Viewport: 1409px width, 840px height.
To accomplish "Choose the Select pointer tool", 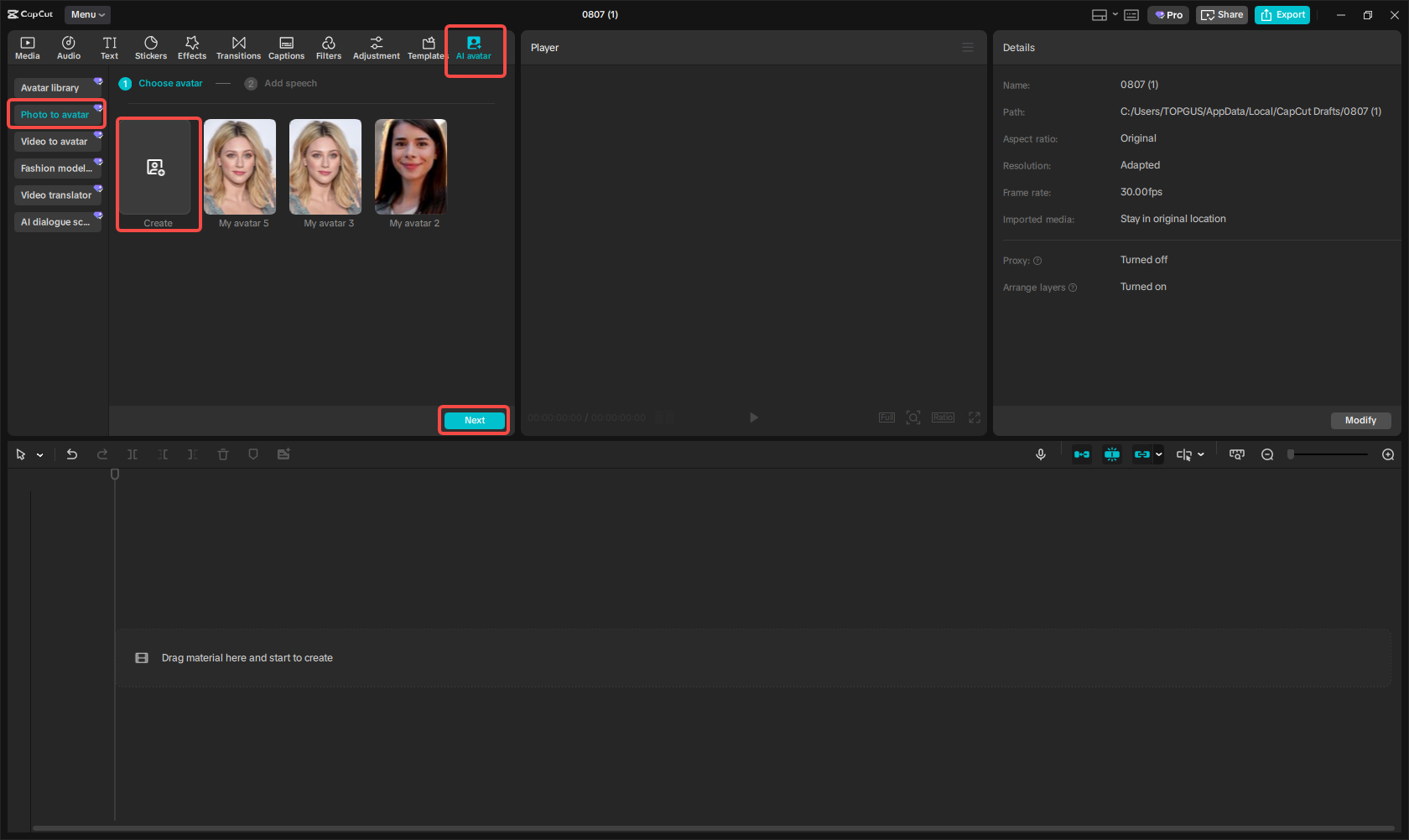I will (x=21, y=454).
